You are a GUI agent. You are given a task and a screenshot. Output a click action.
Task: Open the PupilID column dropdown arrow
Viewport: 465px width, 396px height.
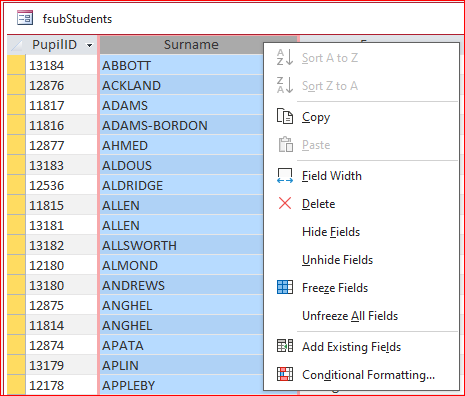89,45
